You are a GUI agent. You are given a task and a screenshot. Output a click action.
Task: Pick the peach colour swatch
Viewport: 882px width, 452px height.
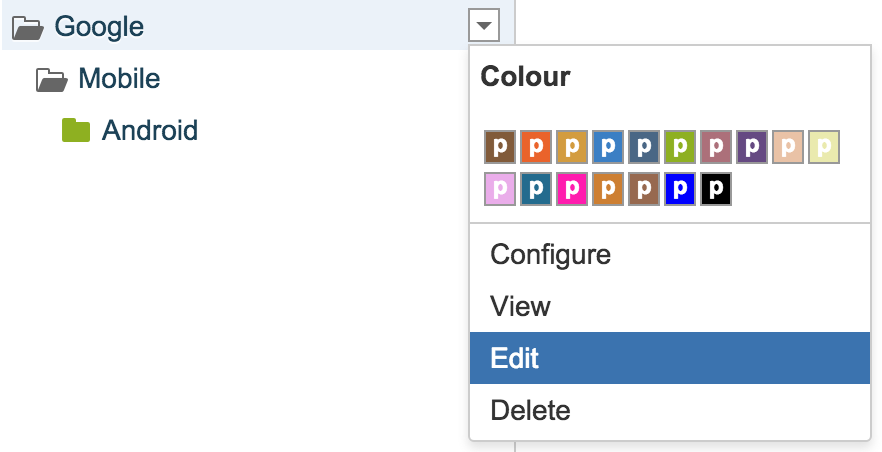[788, 147]
